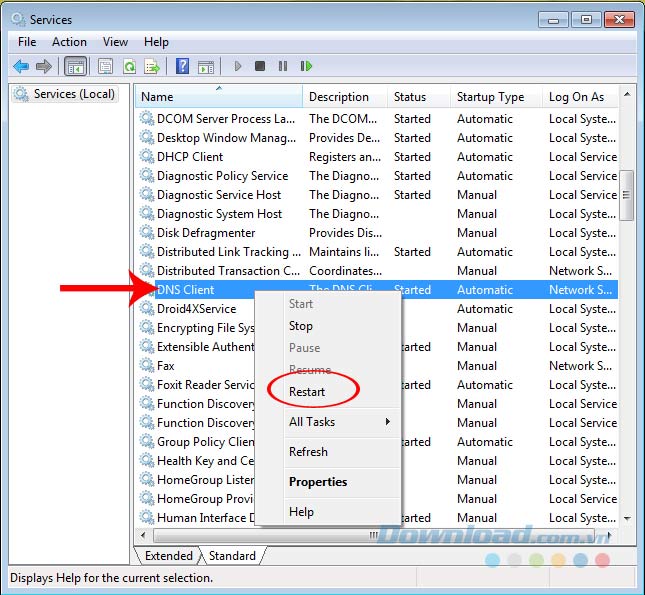The width and height of the screenshot is (645, 595).
Task: Click the Back arrow in the toolbar
Action: tap(21, 67)
